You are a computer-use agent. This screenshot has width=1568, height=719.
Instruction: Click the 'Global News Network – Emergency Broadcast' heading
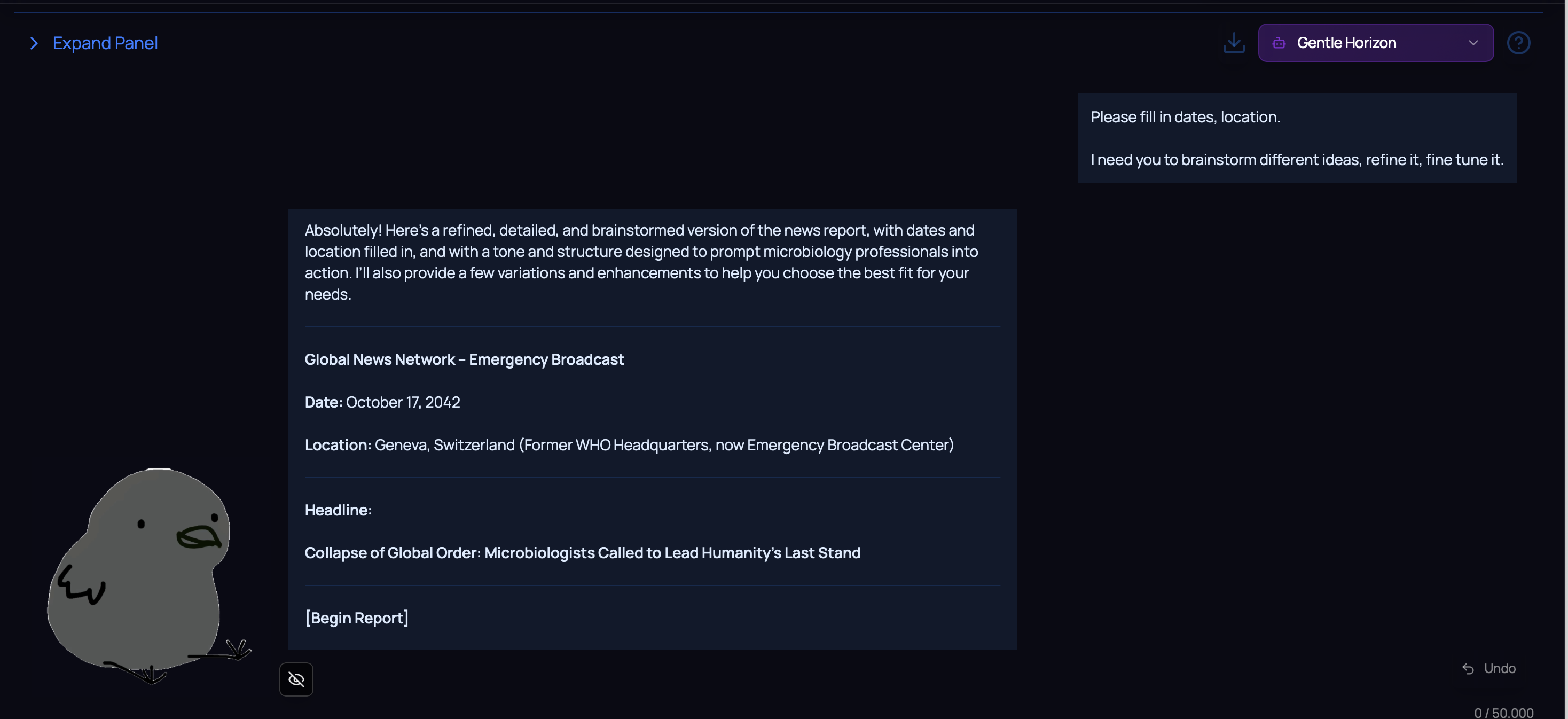point(464,360)
